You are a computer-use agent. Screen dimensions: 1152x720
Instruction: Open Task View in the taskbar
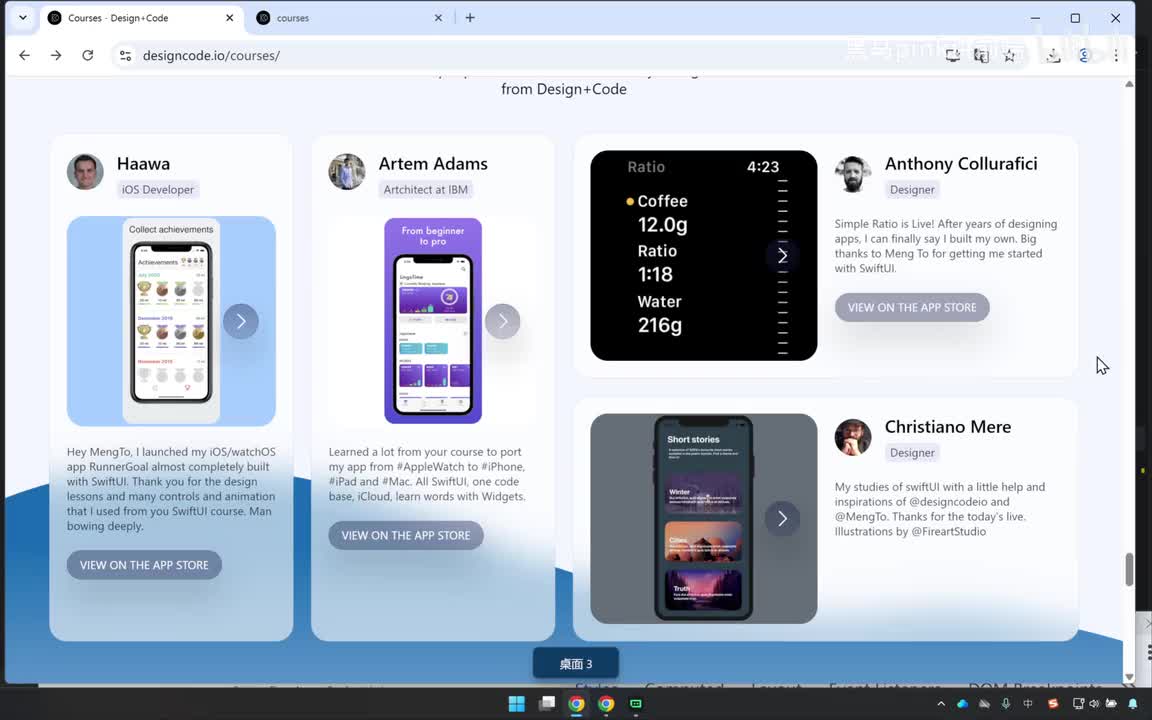point(547,704)
